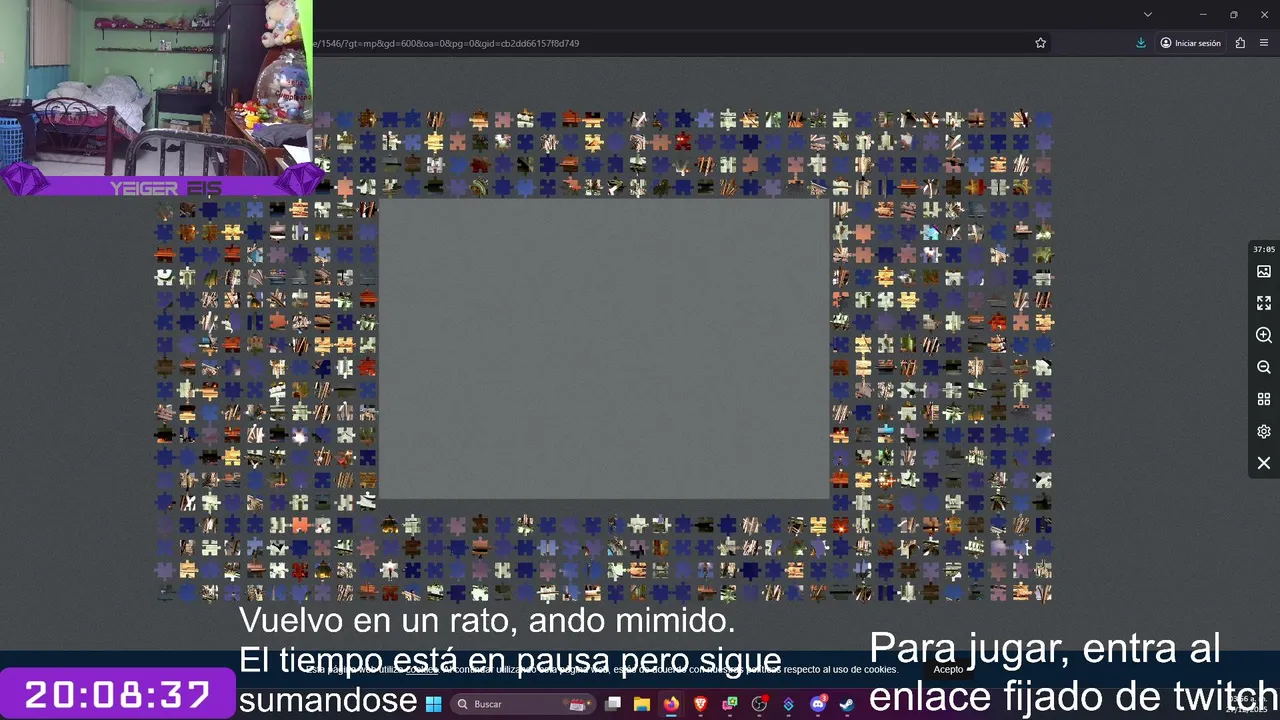The height and width of the screenshot is (720, 1280).
Task: Close the puzzle sidebar with X
Action: point(1264,463)
